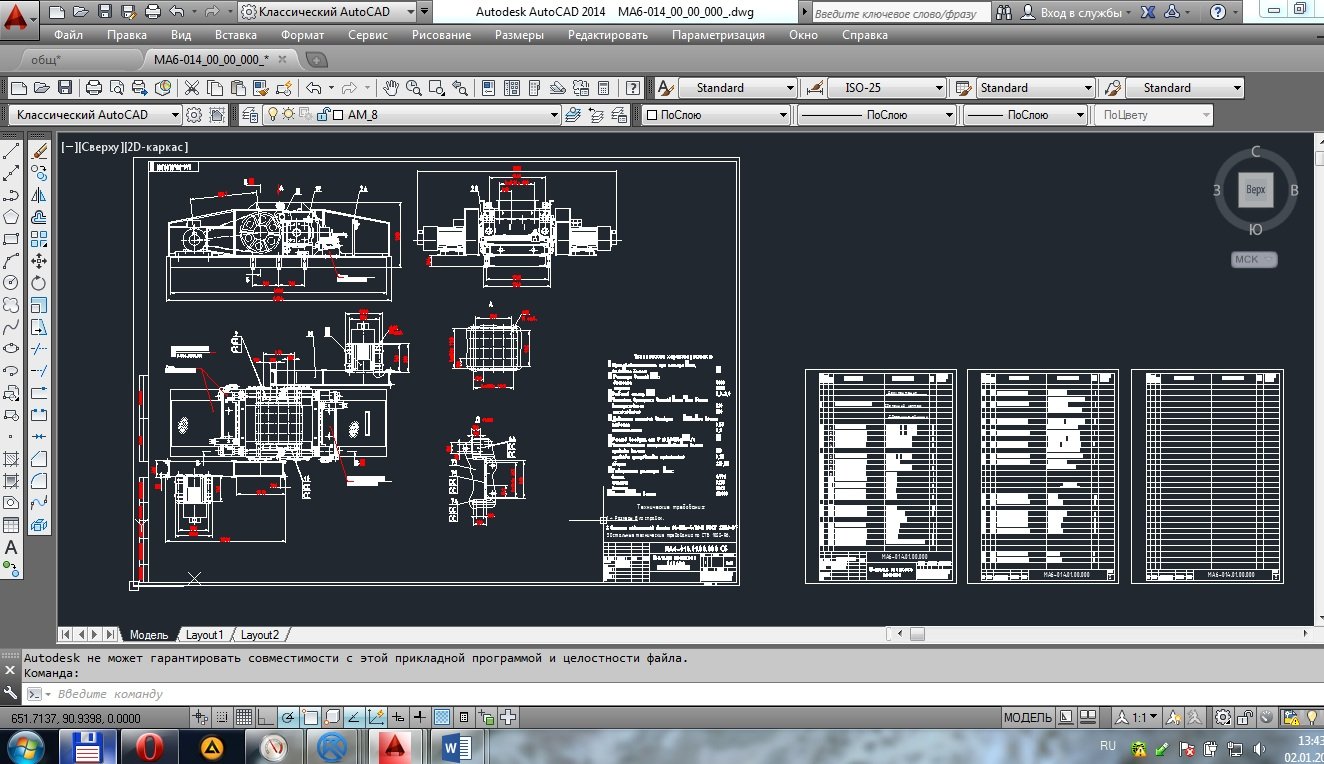The image size is (1324, 764).
Task: Choose the Rotate tool
Action: click(39, 283)
